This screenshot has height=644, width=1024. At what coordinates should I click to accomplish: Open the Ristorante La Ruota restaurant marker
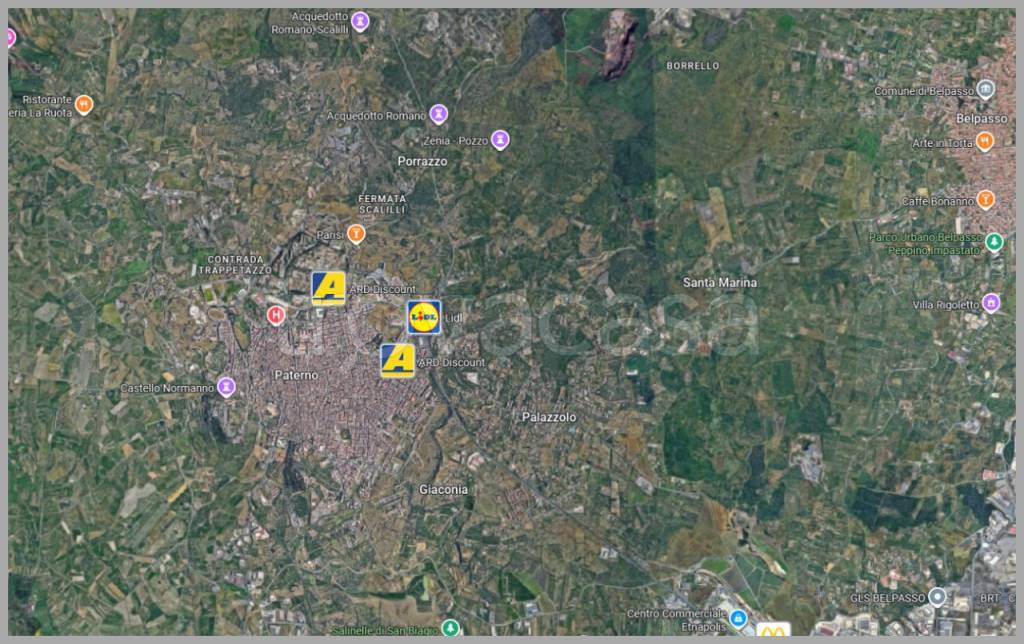pos(84,104)
